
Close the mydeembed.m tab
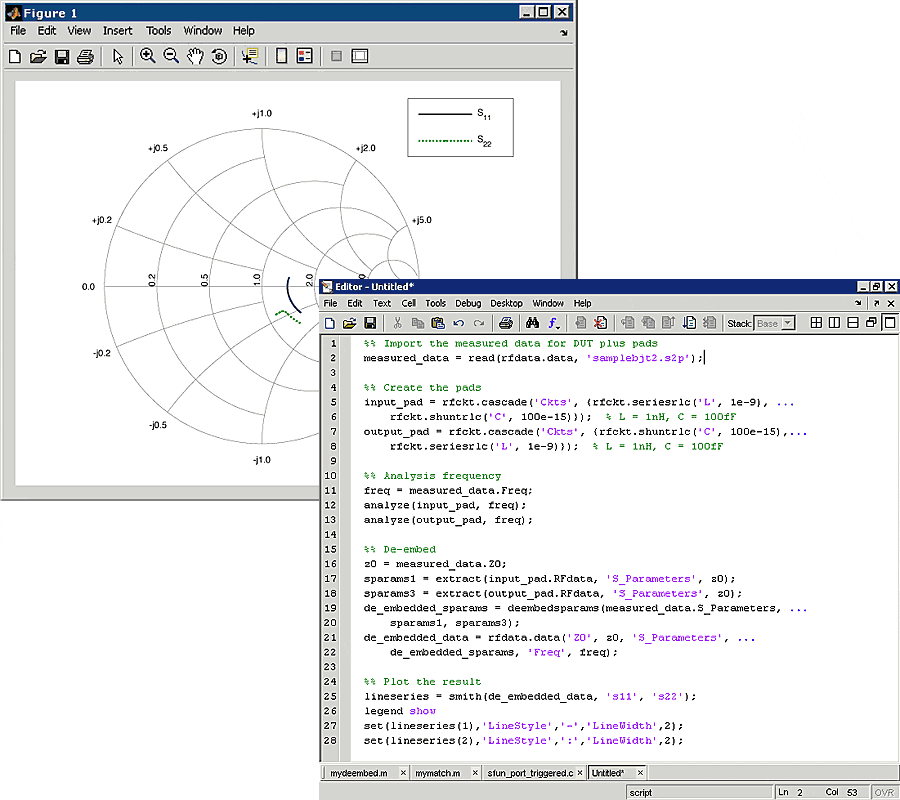coord(404,773)
